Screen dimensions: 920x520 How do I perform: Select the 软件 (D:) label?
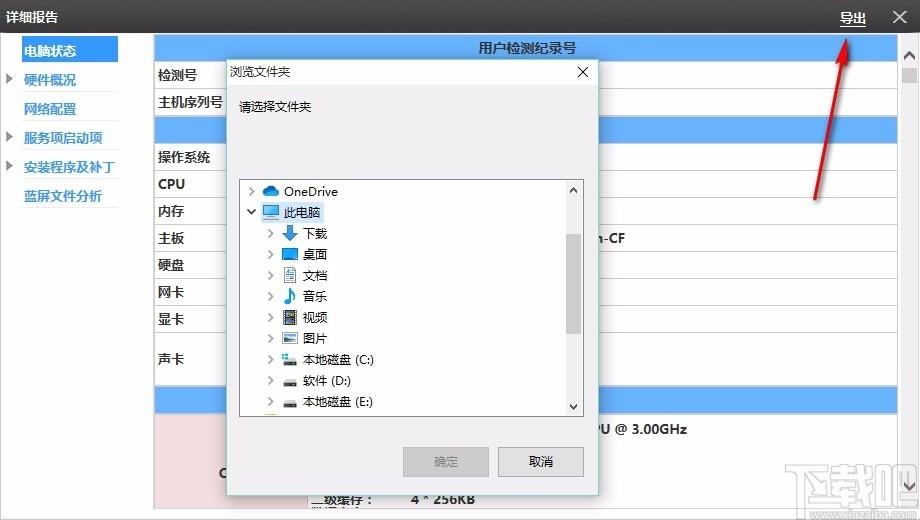pyautogui.click(x=327, y=381)
